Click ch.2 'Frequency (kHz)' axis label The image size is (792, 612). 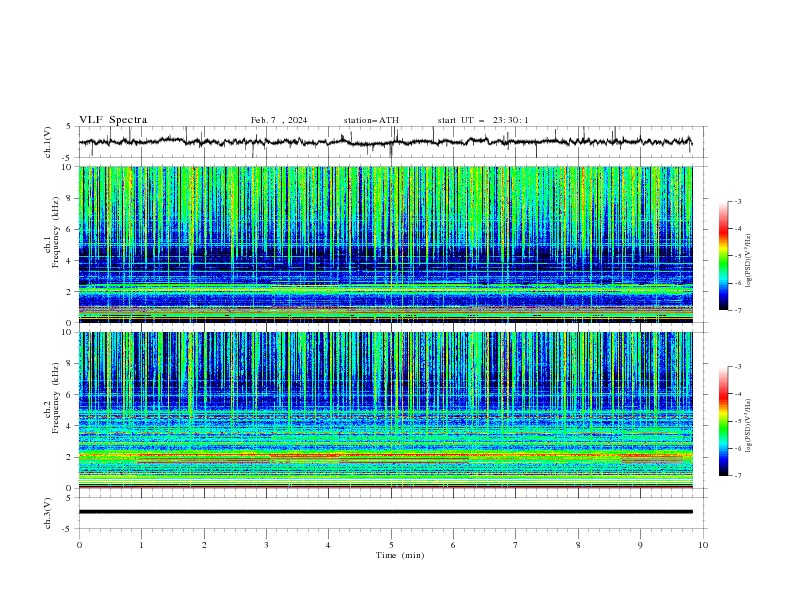[x=55, y=397]
